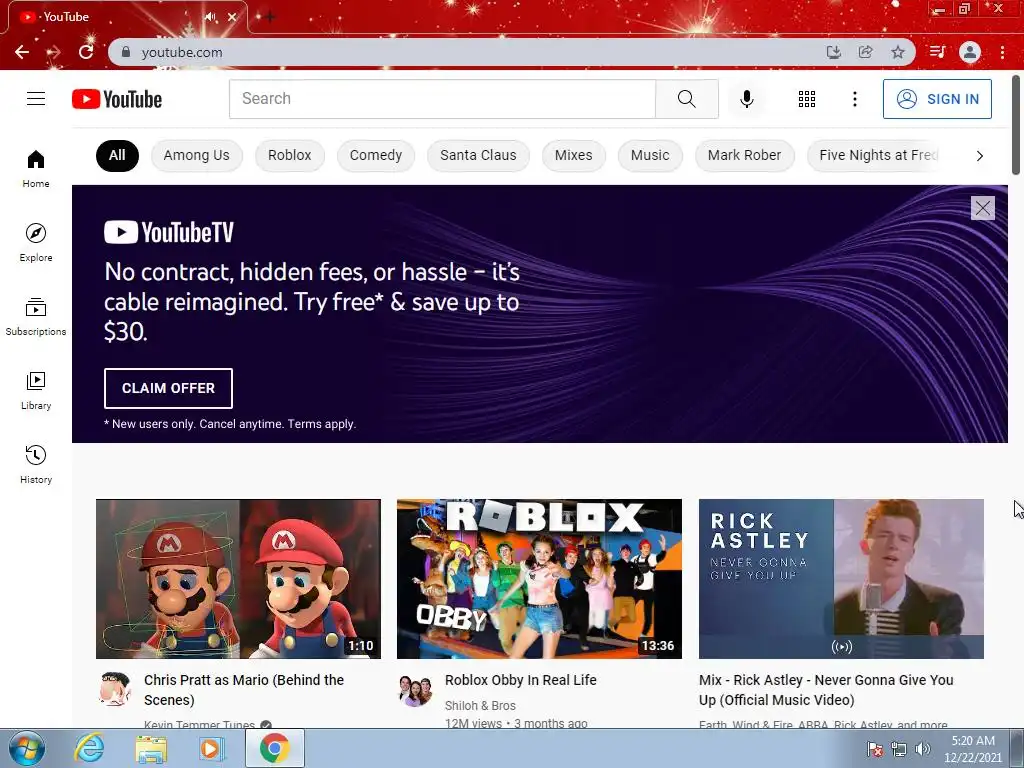Go to Home in sidebar
Viewport: 1024px width, 768px height.
pyautogui.click(x=36, y=168)
